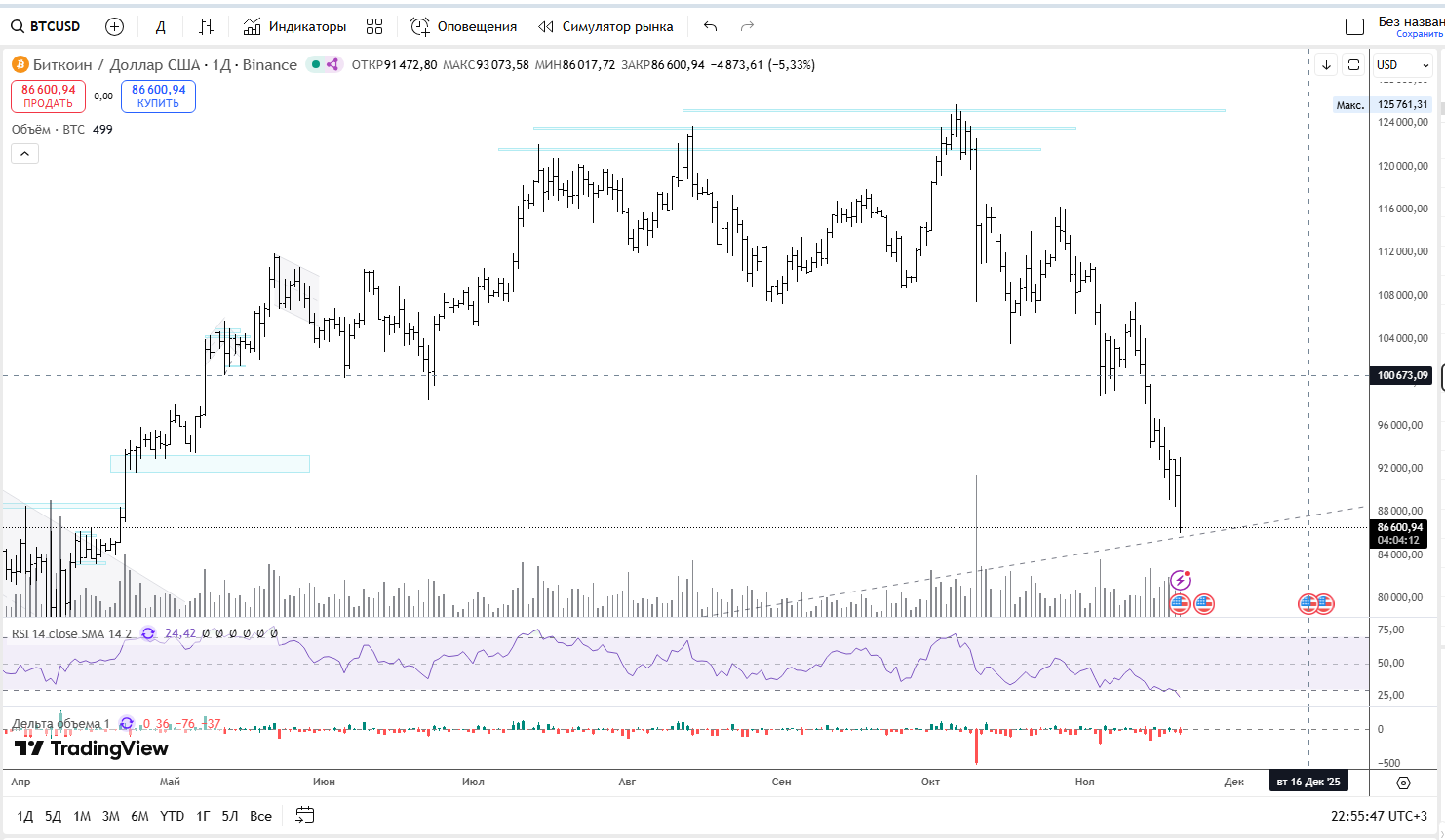
Task: Switch on the Все range view
Action: pos(260,816)
